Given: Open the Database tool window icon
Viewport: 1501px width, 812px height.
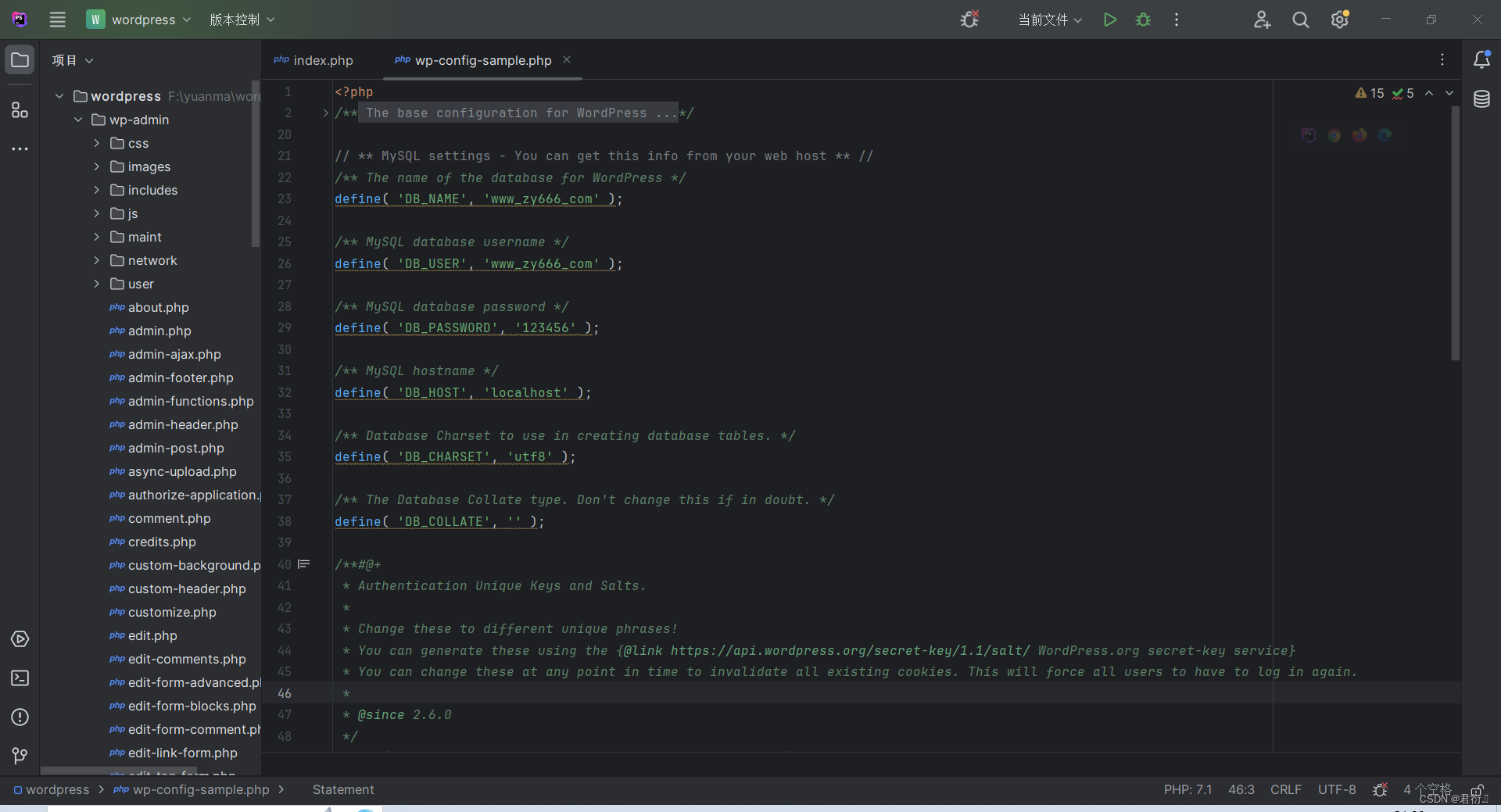Looking at the screenshot, I should pyautogui.click(x=1481, y=99).
